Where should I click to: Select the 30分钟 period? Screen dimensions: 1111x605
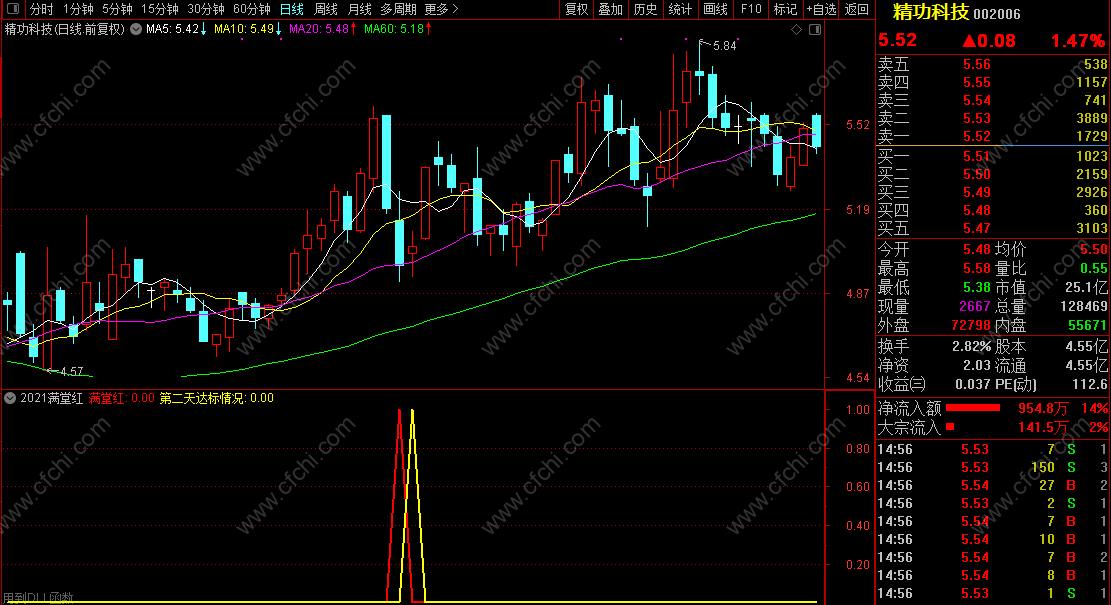click(205, 9)
